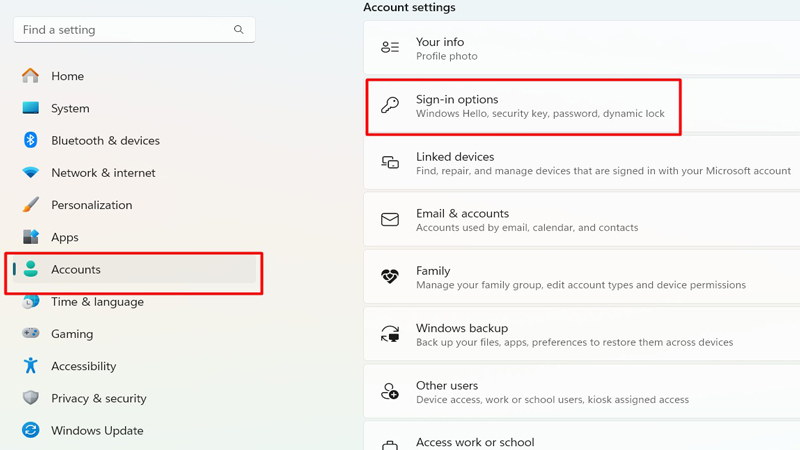The width and height of the screenshot is (800, 450).
Task: Open Windows backup settings
Action: point(582,334)
